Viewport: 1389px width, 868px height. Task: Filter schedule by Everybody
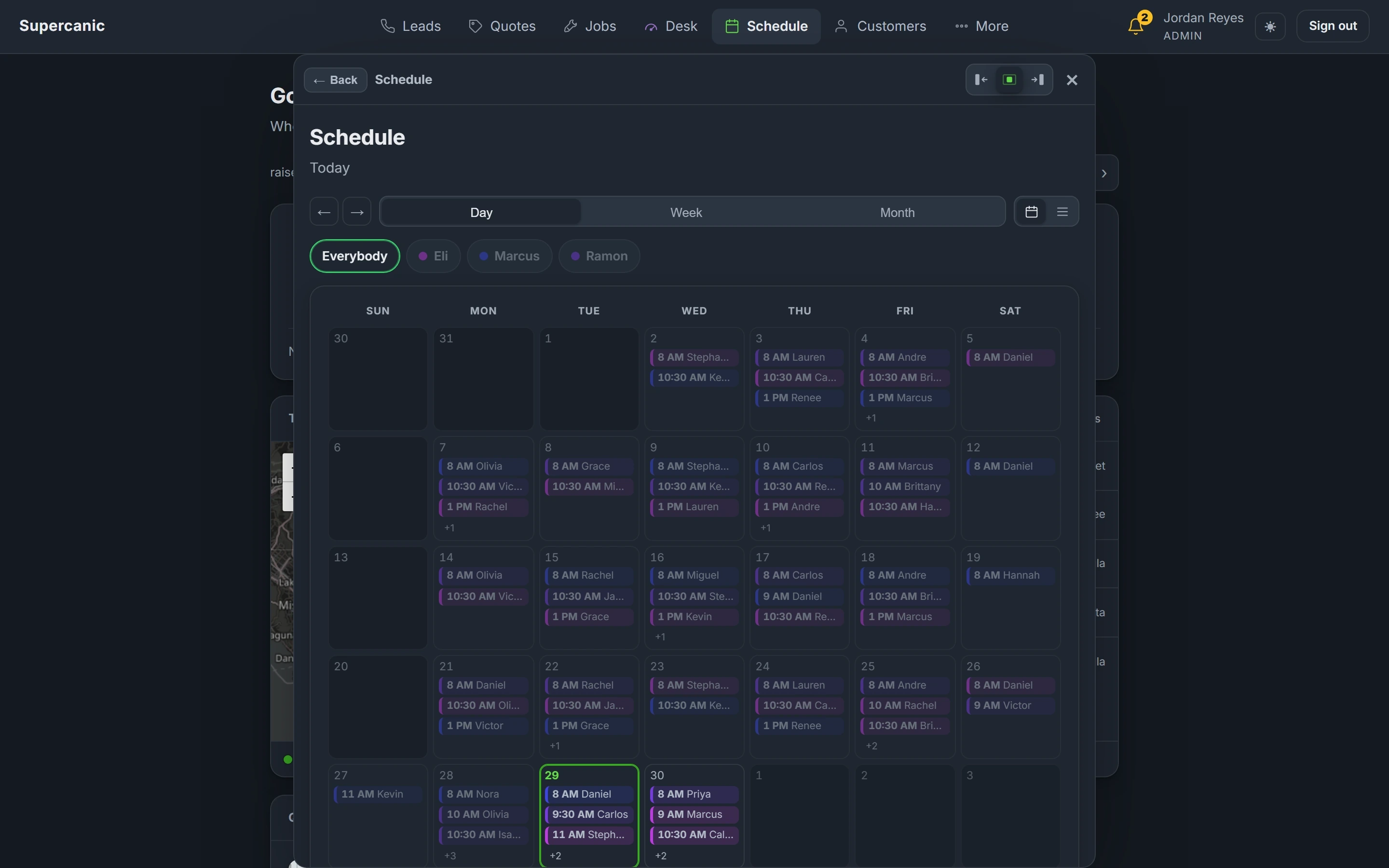(354, 256)
